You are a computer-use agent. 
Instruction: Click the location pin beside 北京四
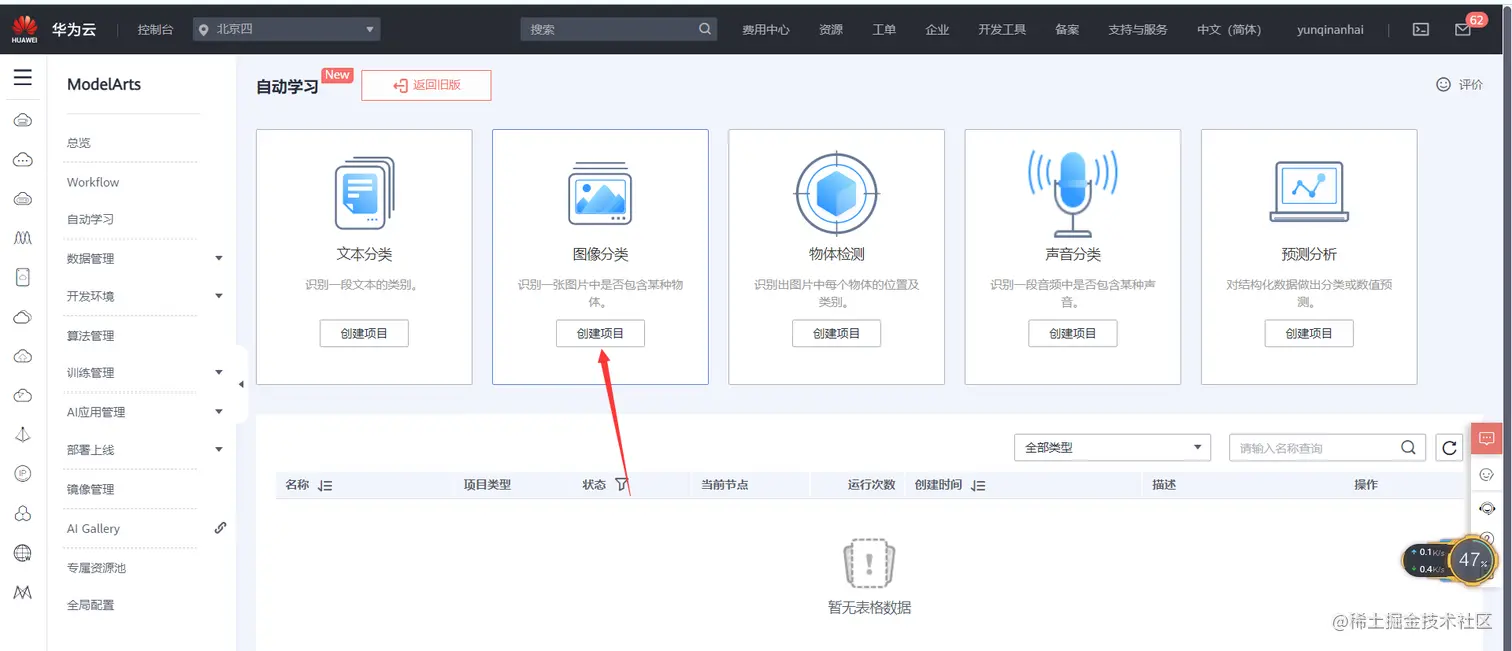click(203, 30)
